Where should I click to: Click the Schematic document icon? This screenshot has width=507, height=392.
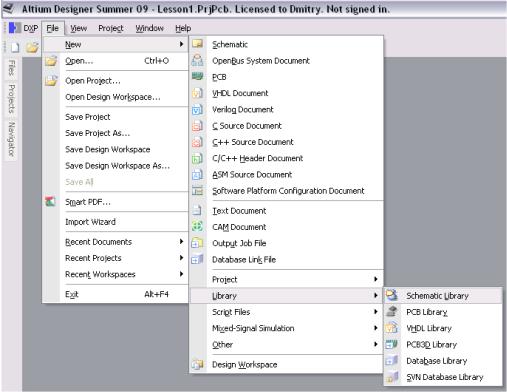click(x=197, y=44)
